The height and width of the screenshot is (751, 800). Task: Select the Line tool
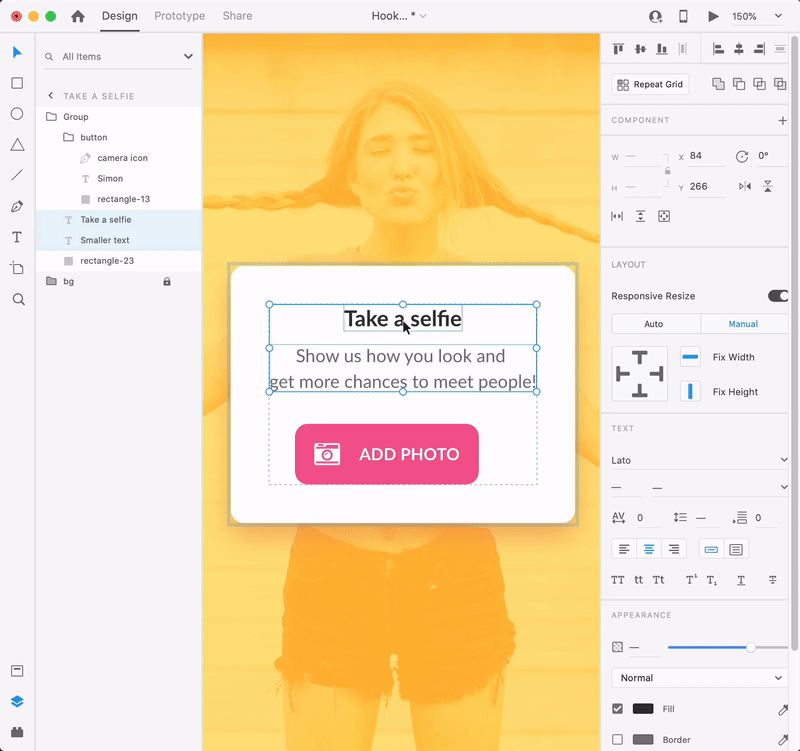coord(17,176)
